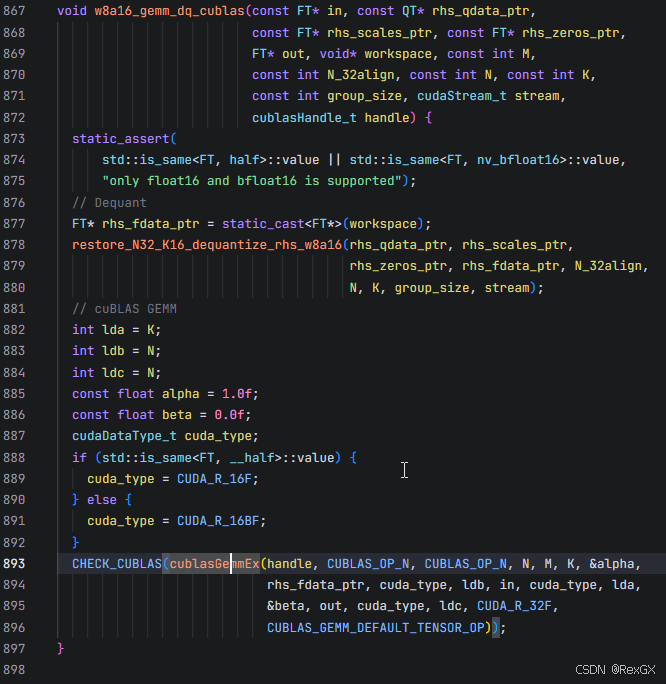Click the cublasHandle_t type on line 872
The height and width of the screenshot is (684, 666).
coord(304,118)
